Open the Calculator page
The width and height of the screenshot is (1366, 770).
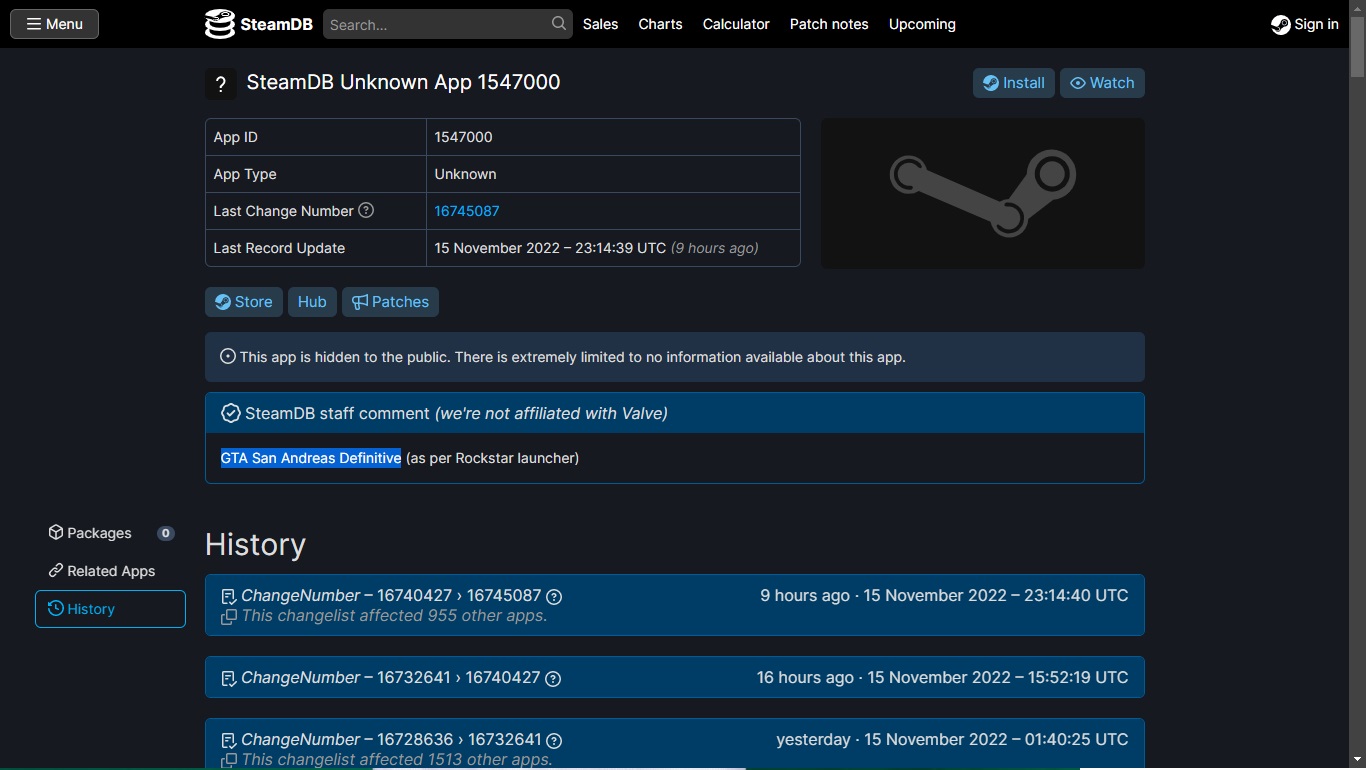point(736,24)
